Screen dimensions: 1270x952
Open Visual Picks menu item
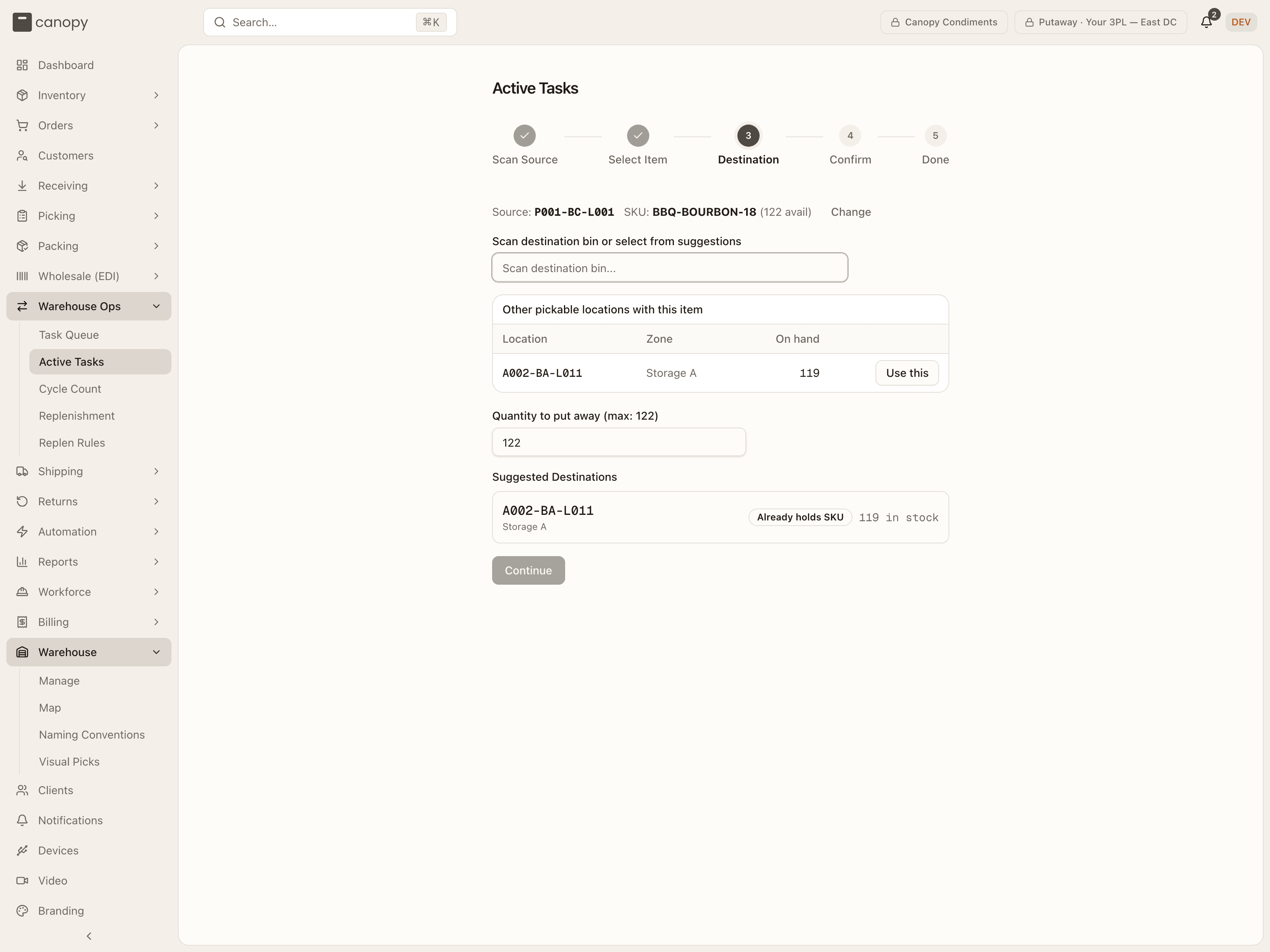100,762
